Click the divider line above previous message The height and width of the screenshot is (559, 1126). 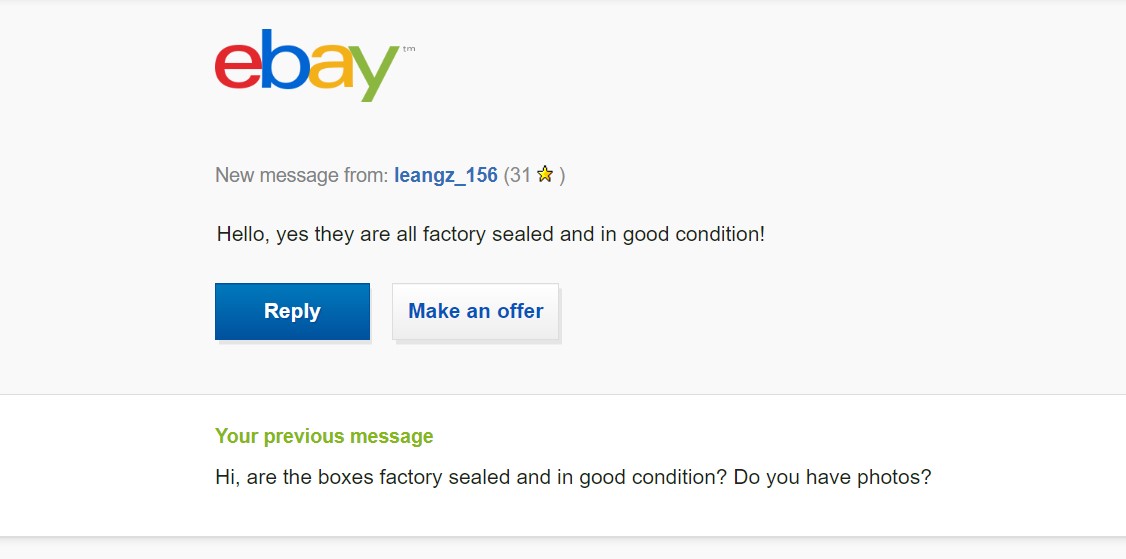tap(563, 394)
